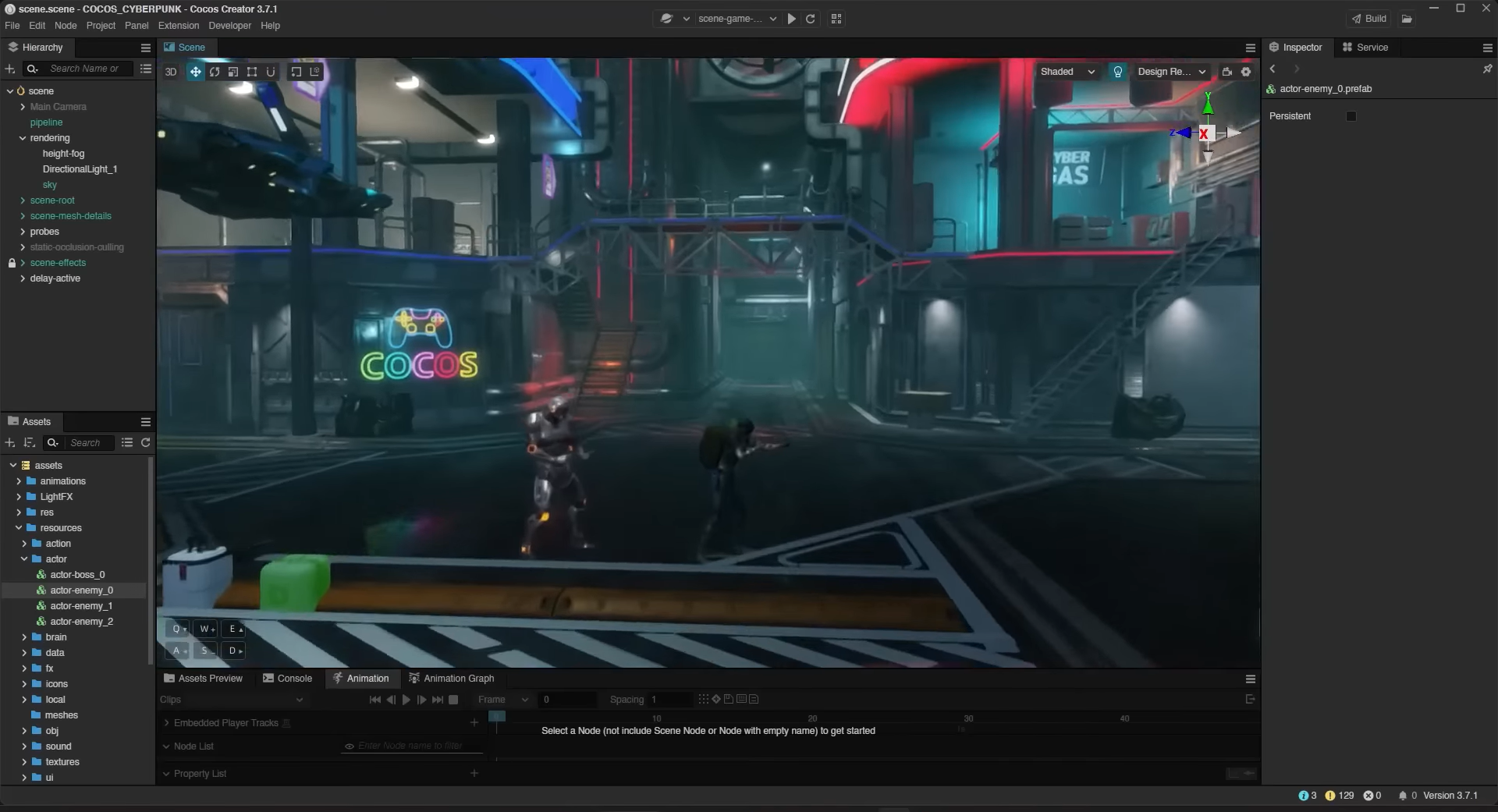
Task: Open the Extension menu
Action: (x=178, y=26)
